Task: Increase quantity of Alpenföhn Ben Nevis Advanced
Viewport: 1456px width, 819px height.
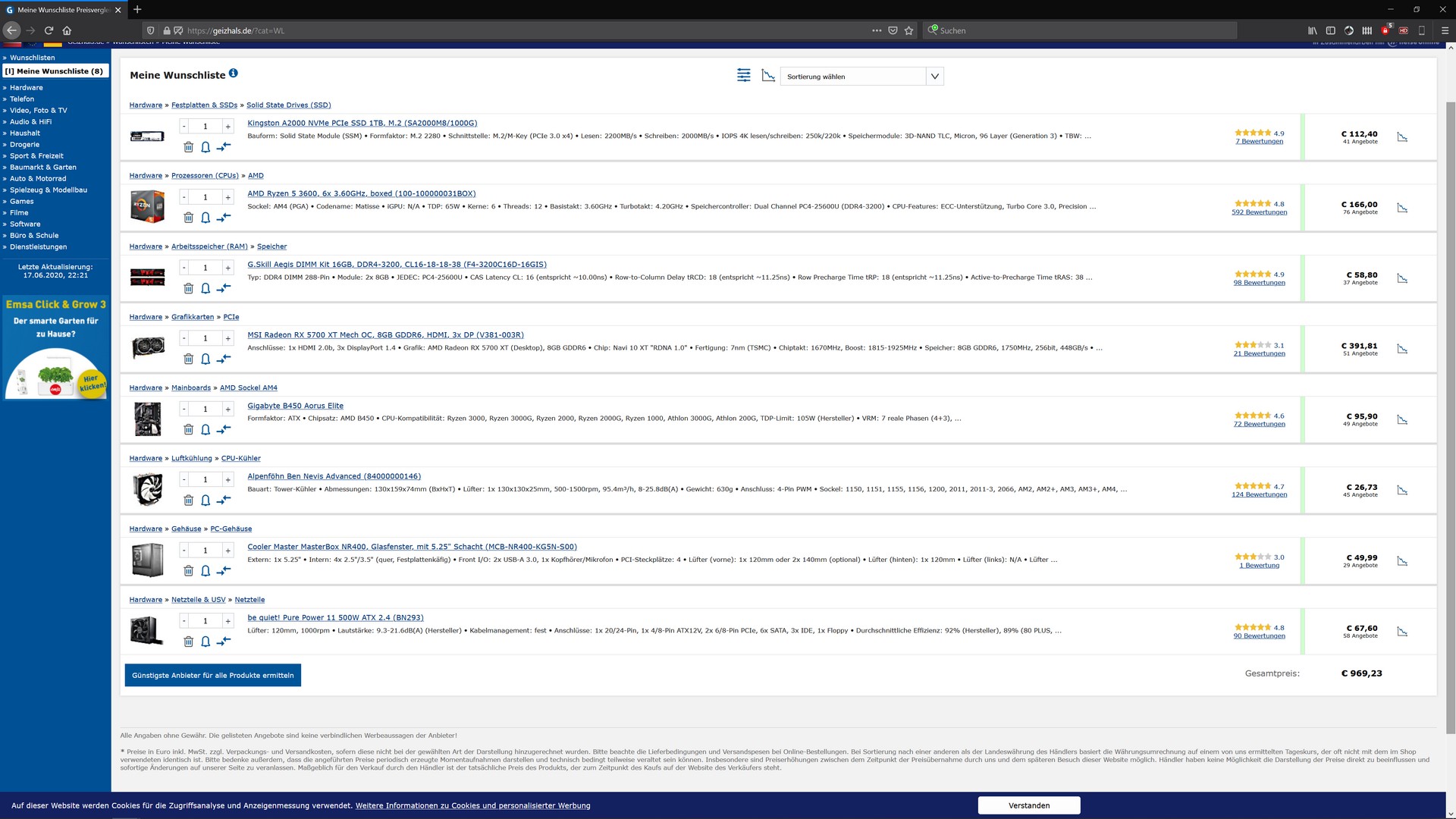Action: coord(227,480)
